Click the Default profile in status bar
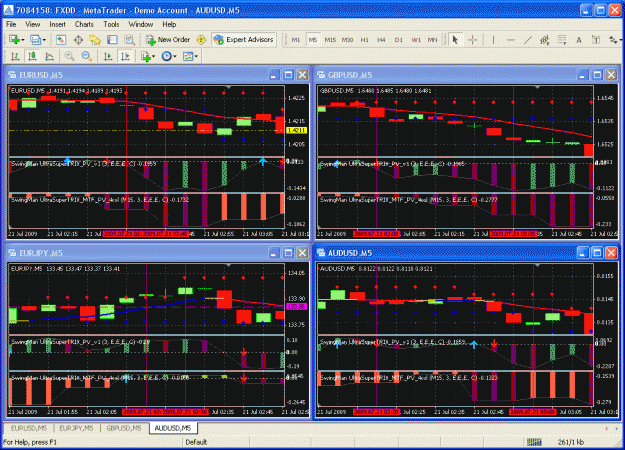The image size is (625, 450). coord(196,442)
